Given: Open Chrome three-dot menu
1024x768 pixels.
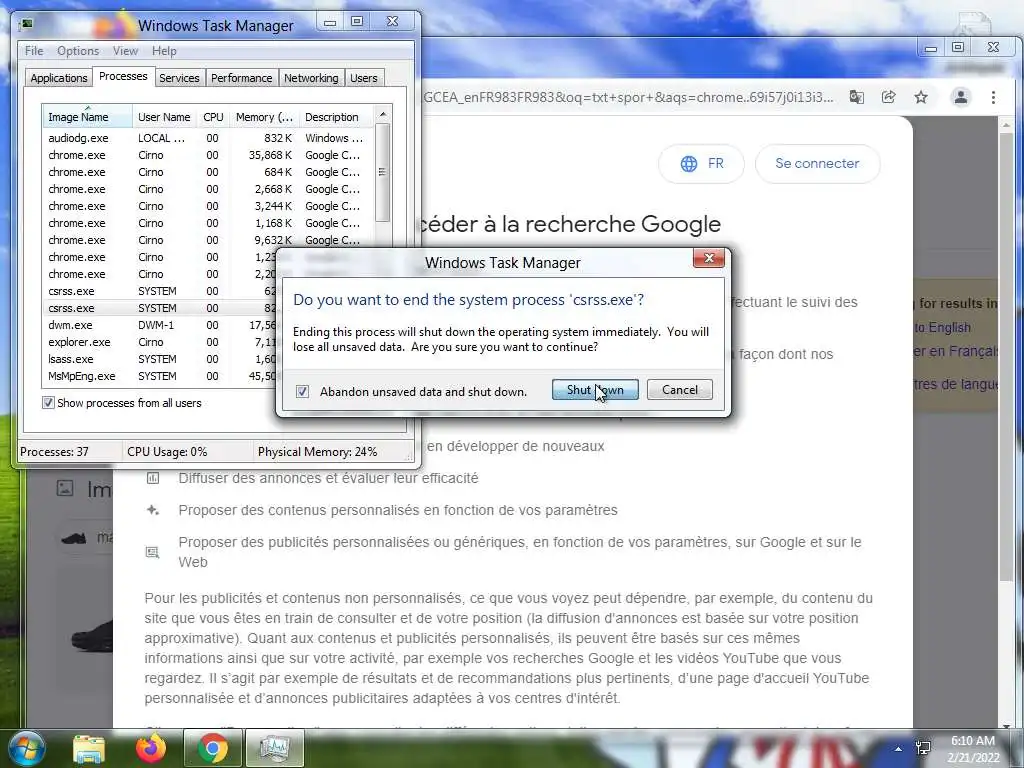Looking at the screenshot, I should point(993,97).
